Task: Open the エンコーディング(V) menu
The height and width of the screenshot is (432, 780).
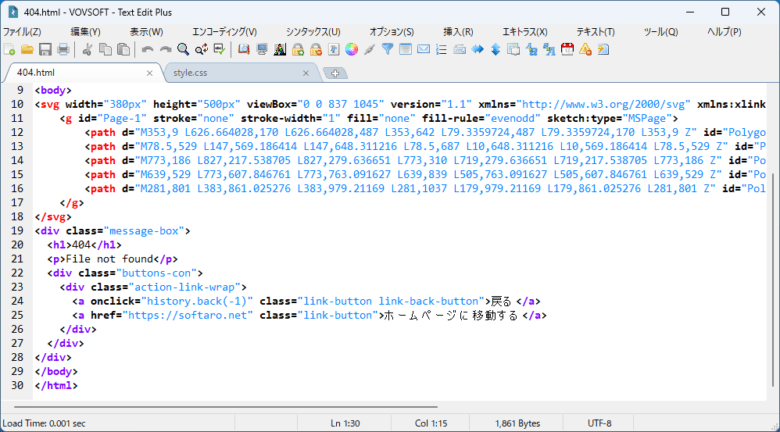Action: coord(224,32)
